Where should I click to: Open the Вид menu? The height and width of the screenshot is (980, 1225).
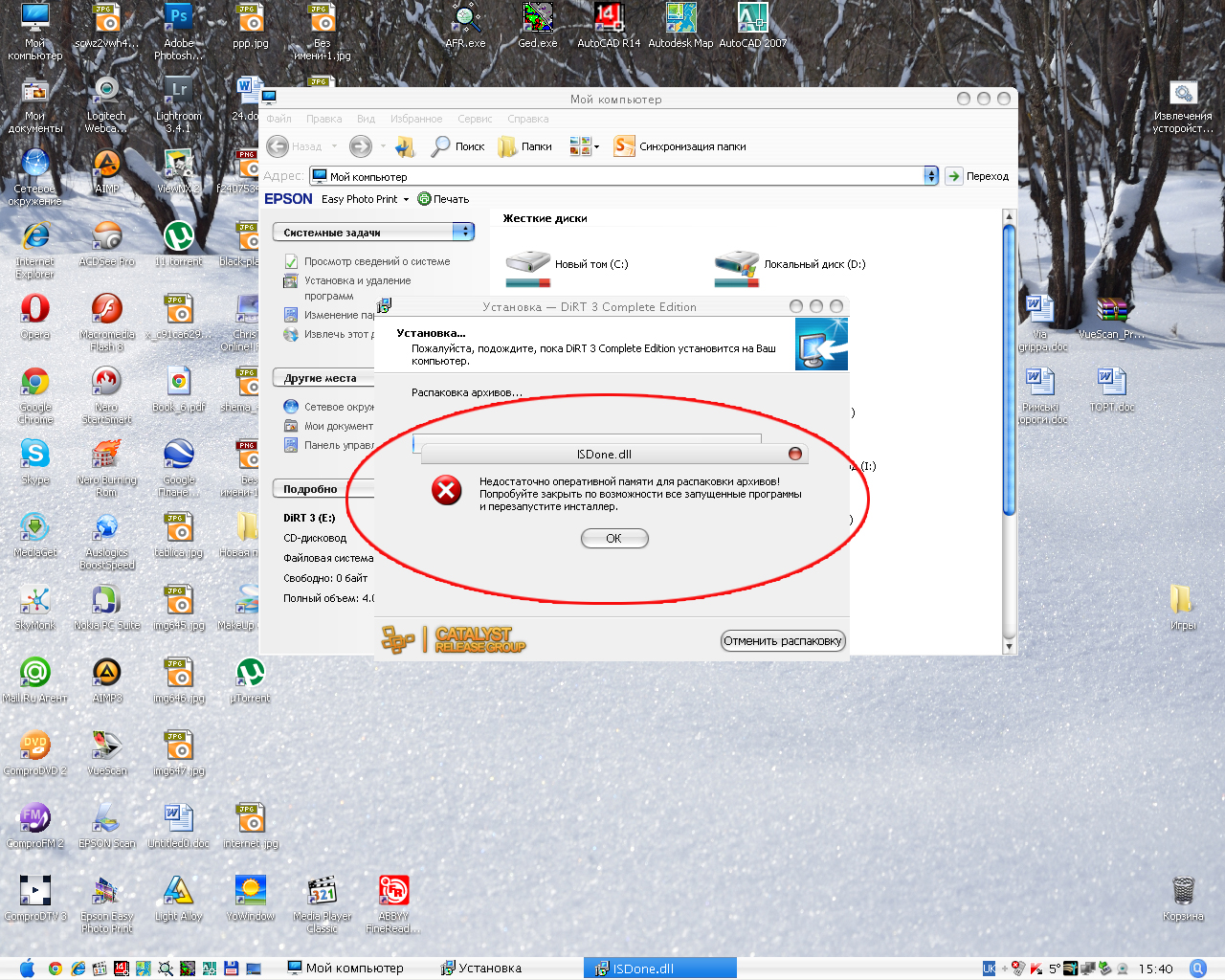pyautogui.click(x=366, y=119)
